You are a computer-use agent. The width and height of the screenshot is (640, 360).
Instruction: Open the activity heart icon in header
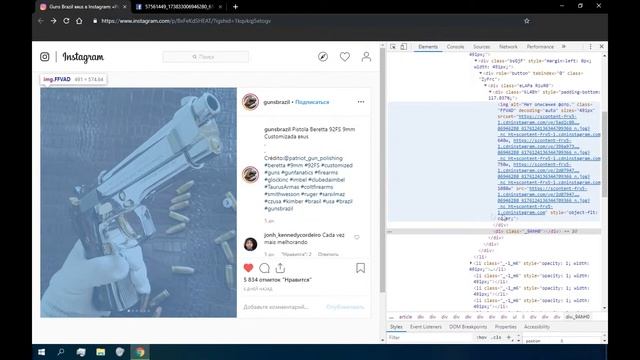pos(345,57)
